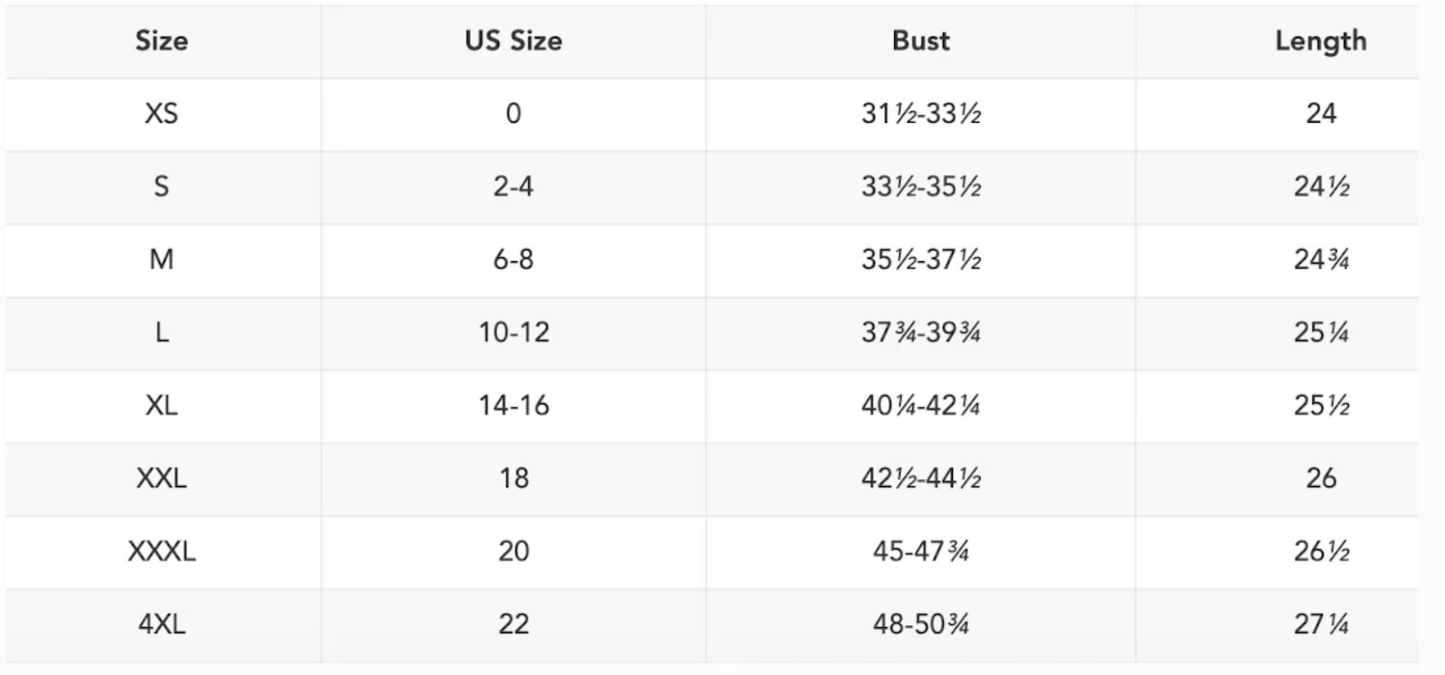The height and width of the screenshot is (675, 1445).
Task: Select the 4XL size row label
Action: click(162, 625)
